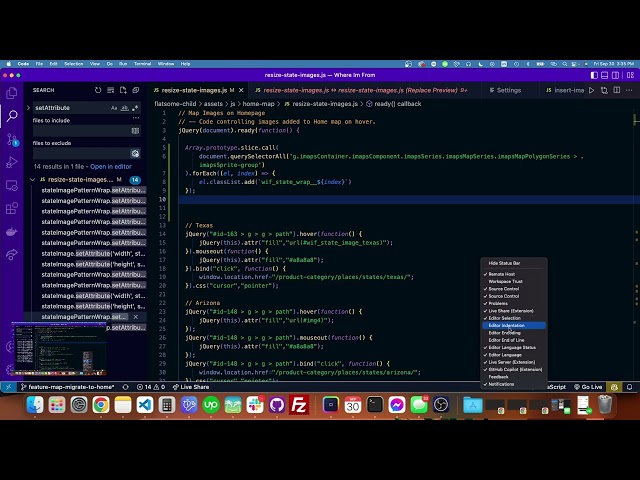The image size is (640, 480).
Task: Open the Selection menu in menu bar
Action: (73, 64)
